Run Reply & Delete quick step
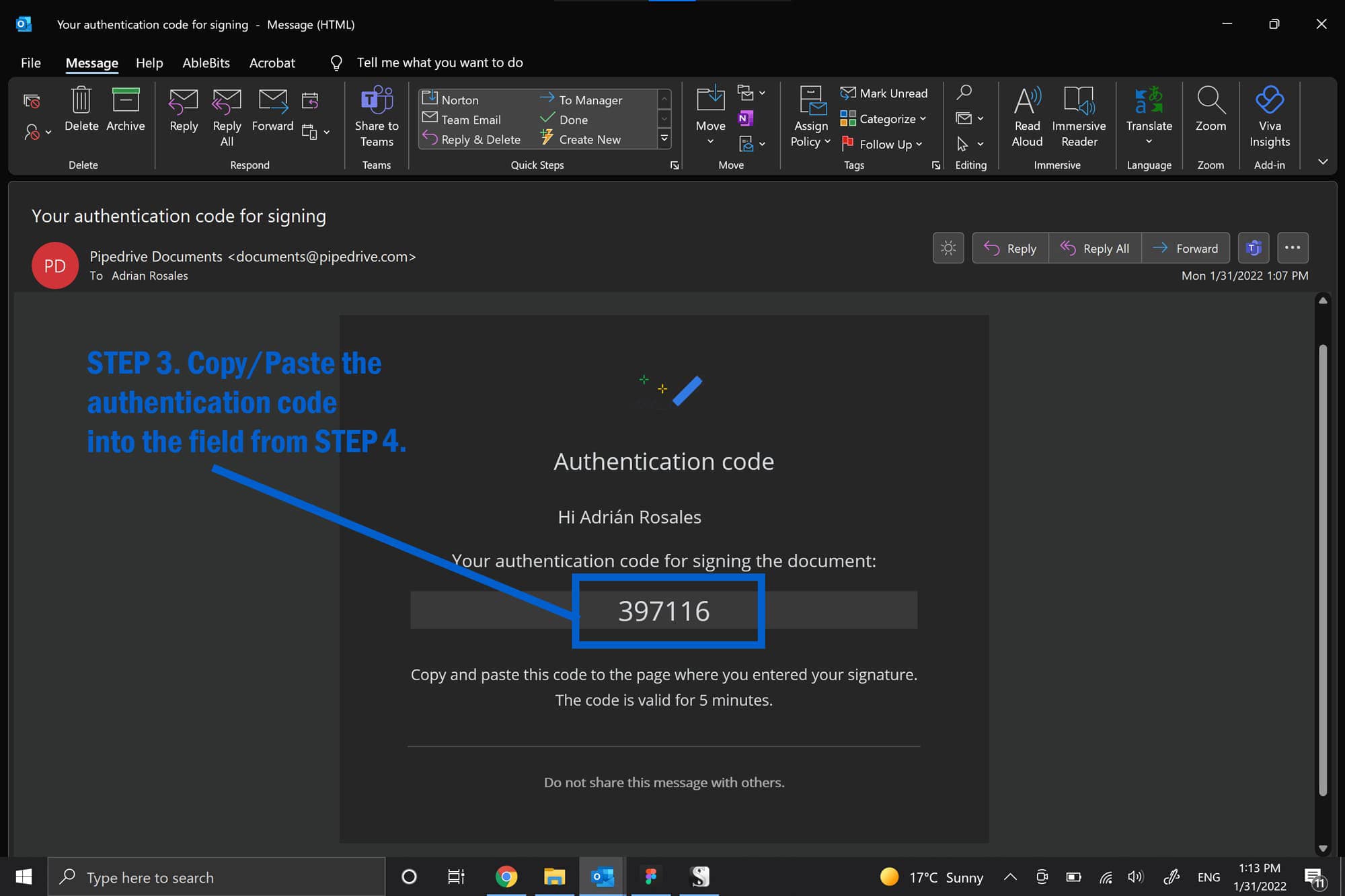This screenshot has width=1345, height=896. click(471, 139)
